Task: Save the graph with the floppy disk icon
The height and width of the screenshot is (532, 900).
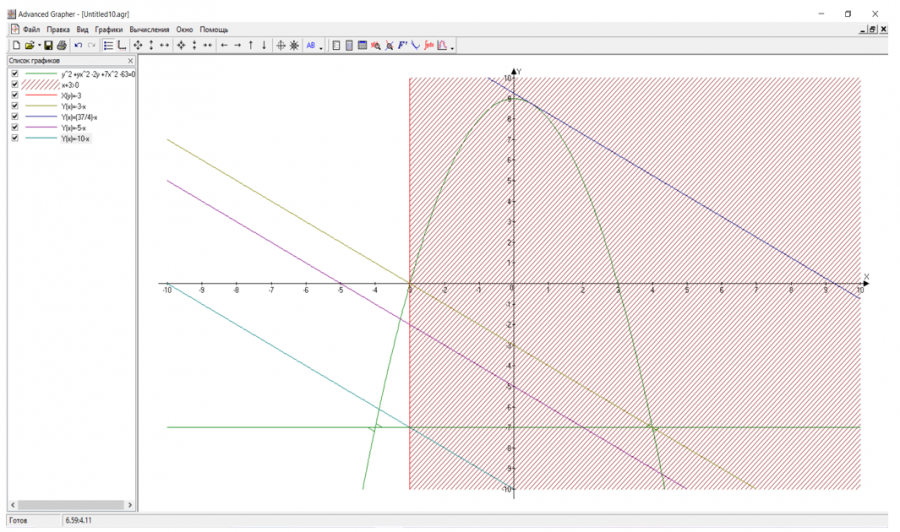Action: click(x=48, y=45)
